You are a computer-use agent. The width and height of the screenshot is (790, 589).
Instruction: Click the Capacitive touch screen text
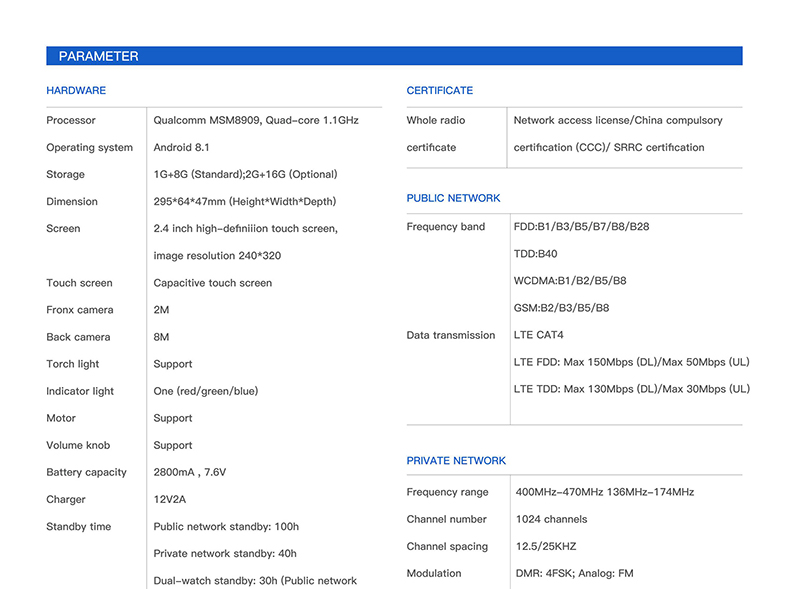coord(212,283)
